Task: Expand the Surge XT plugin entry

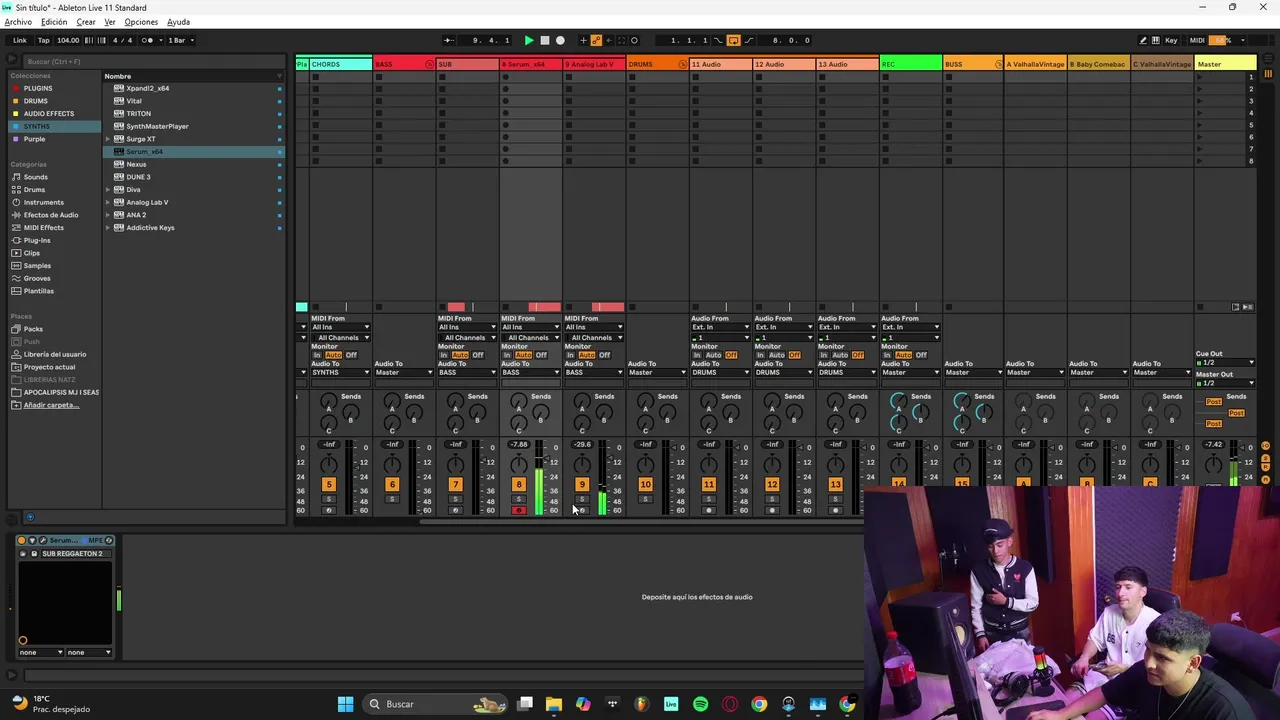Action: pos(108,139)
